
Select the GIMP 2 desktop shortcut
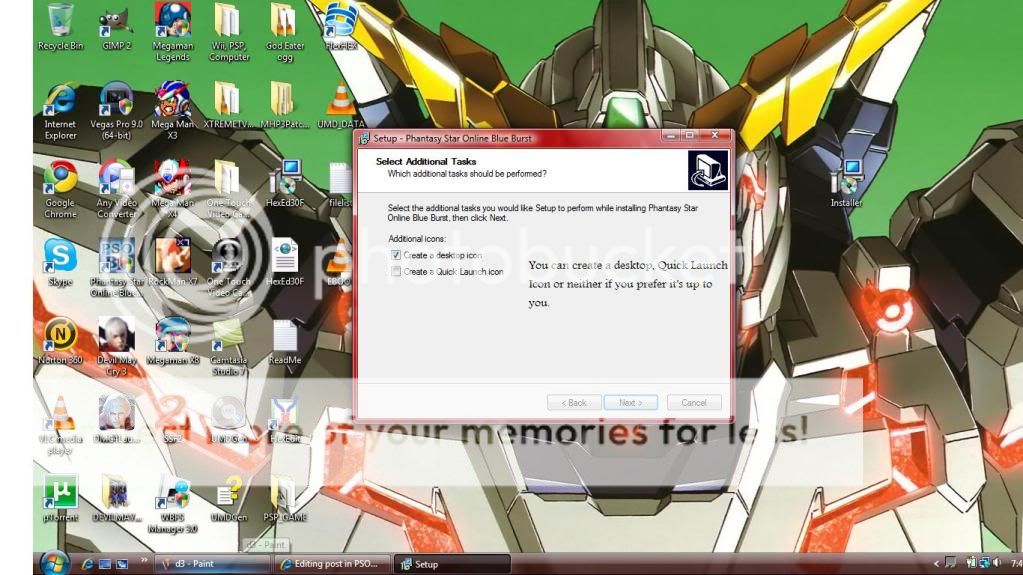(x=116, y=22)
